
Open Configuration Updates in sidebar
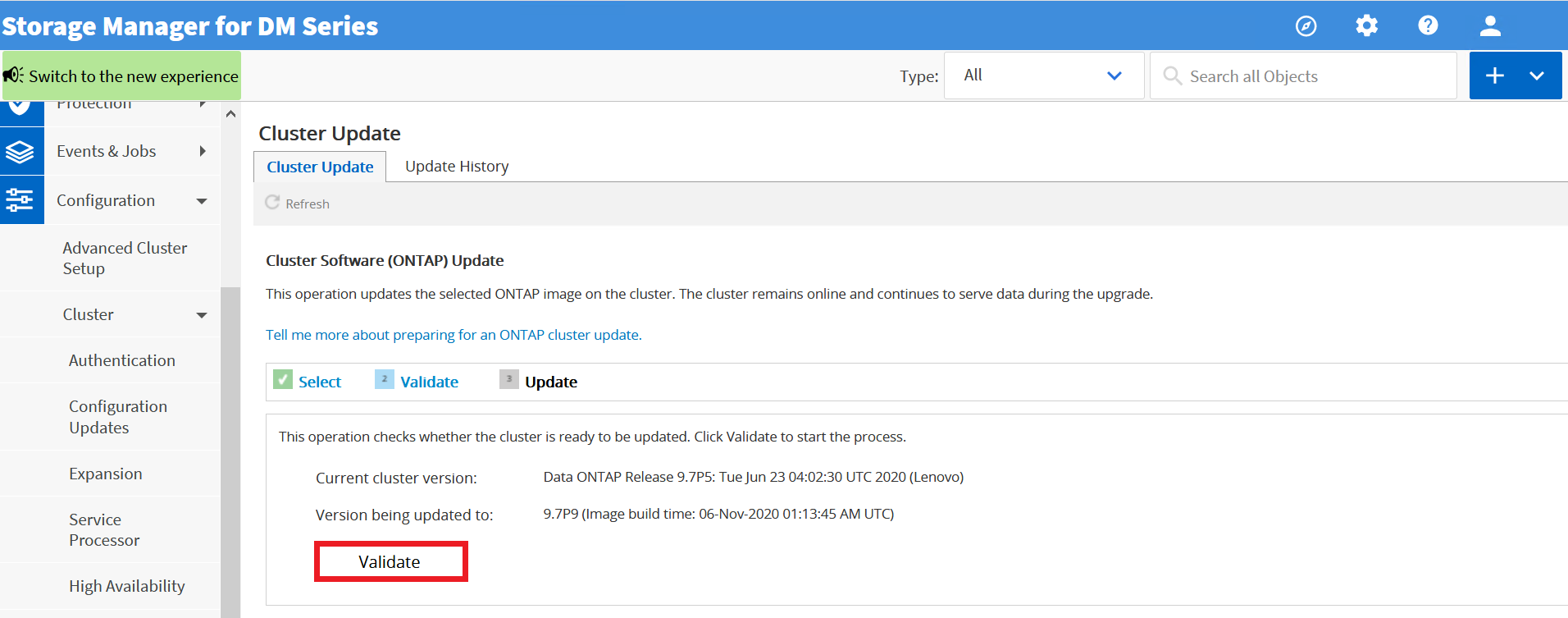(x=118, y=417)
